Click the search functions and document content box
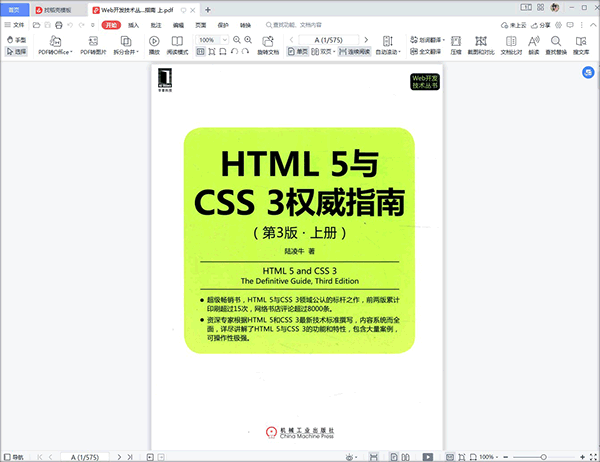Image resolution: width=600 pixels, height=462 pixels. 294,25
